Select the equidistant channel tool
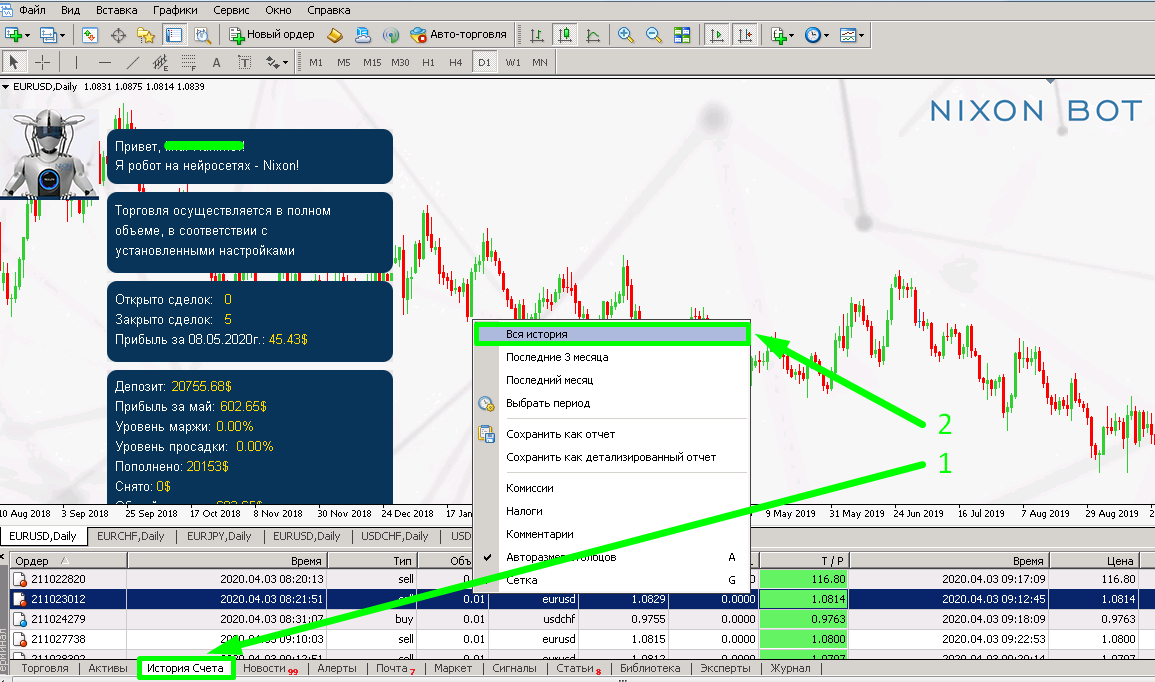The width and height of the screenshot is (1155, 682). coord(160,62)
